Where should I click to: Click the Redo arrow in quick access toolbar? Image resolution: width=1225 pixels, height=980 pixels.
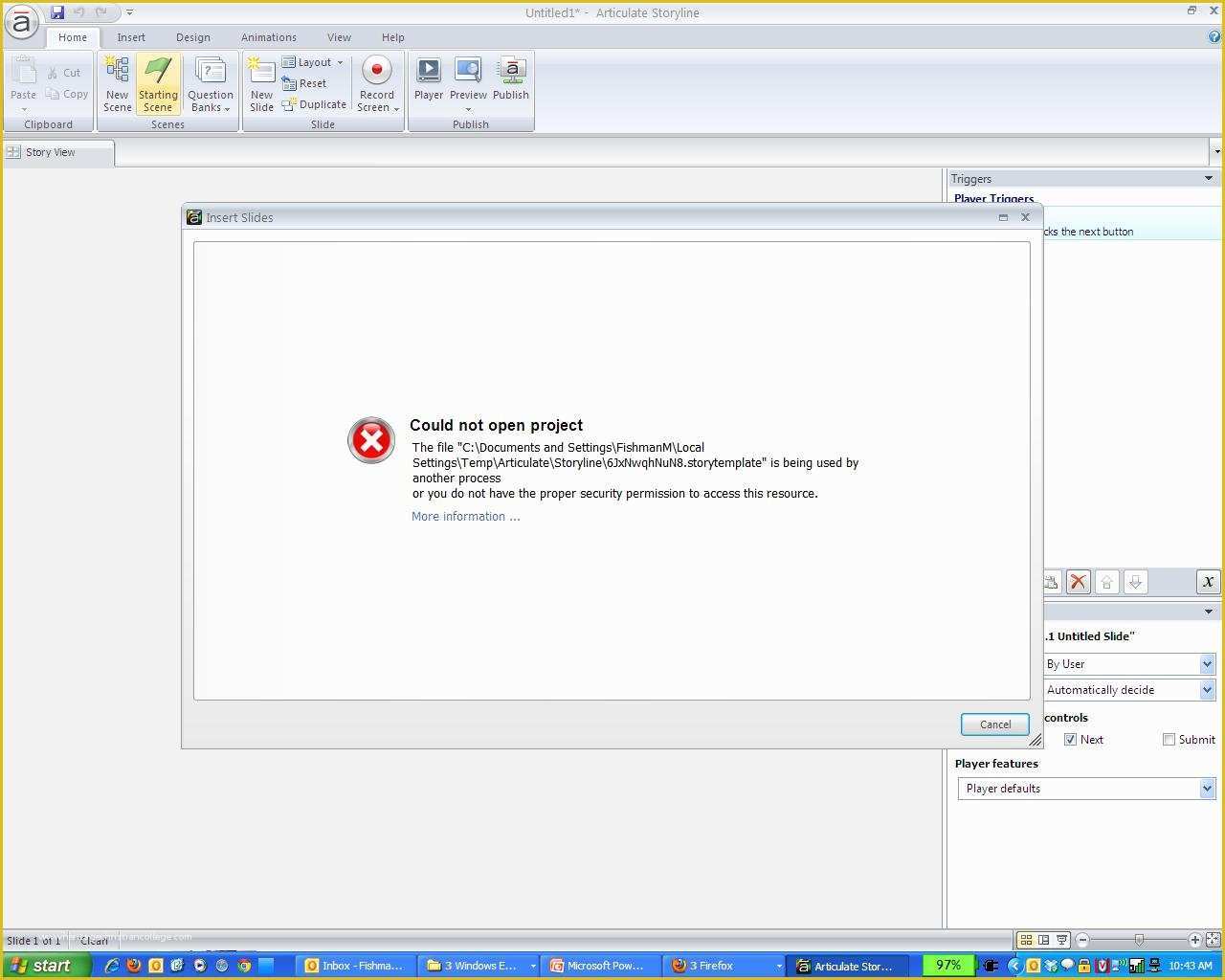(101, 12)
